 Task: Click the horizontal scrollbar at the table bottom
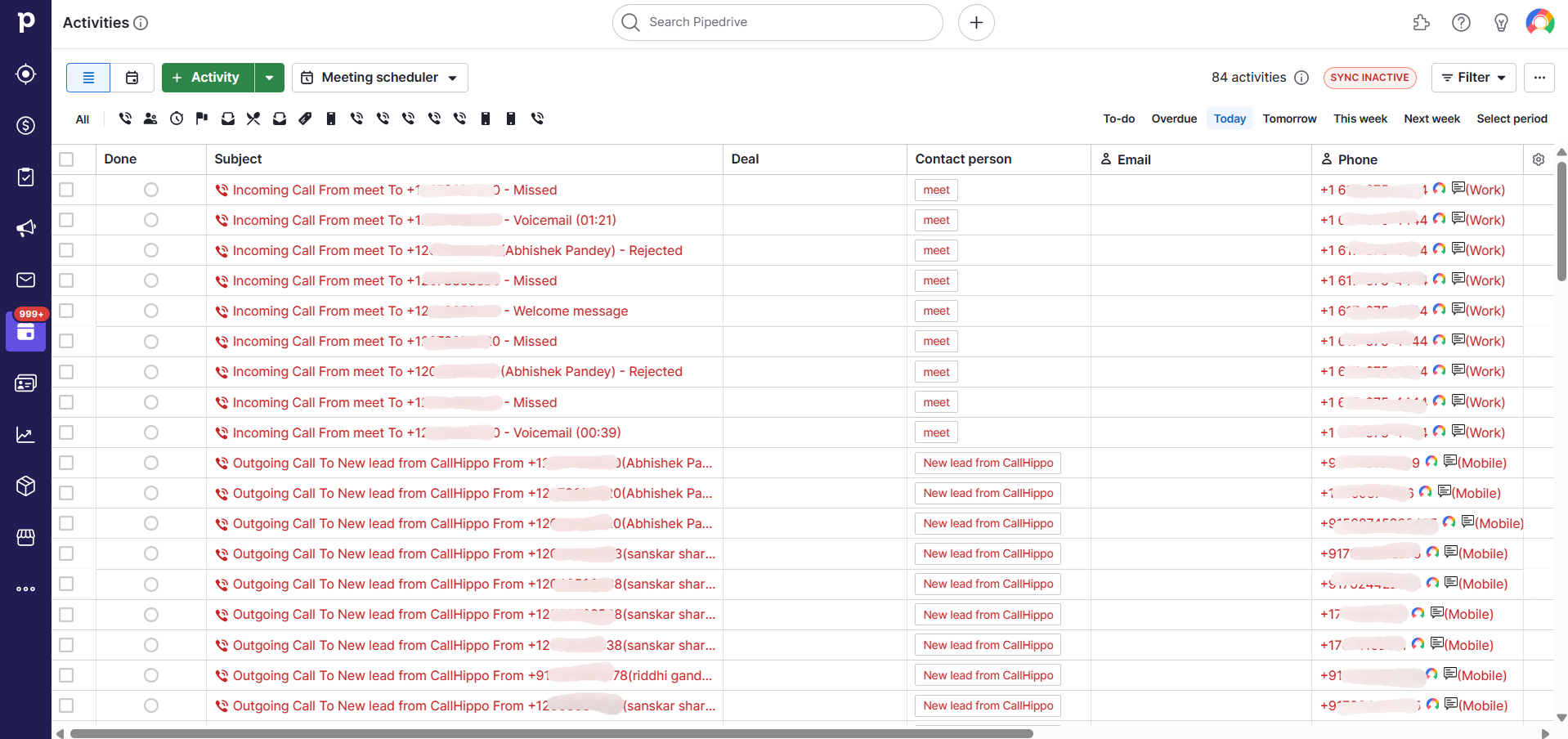[552, 733]
